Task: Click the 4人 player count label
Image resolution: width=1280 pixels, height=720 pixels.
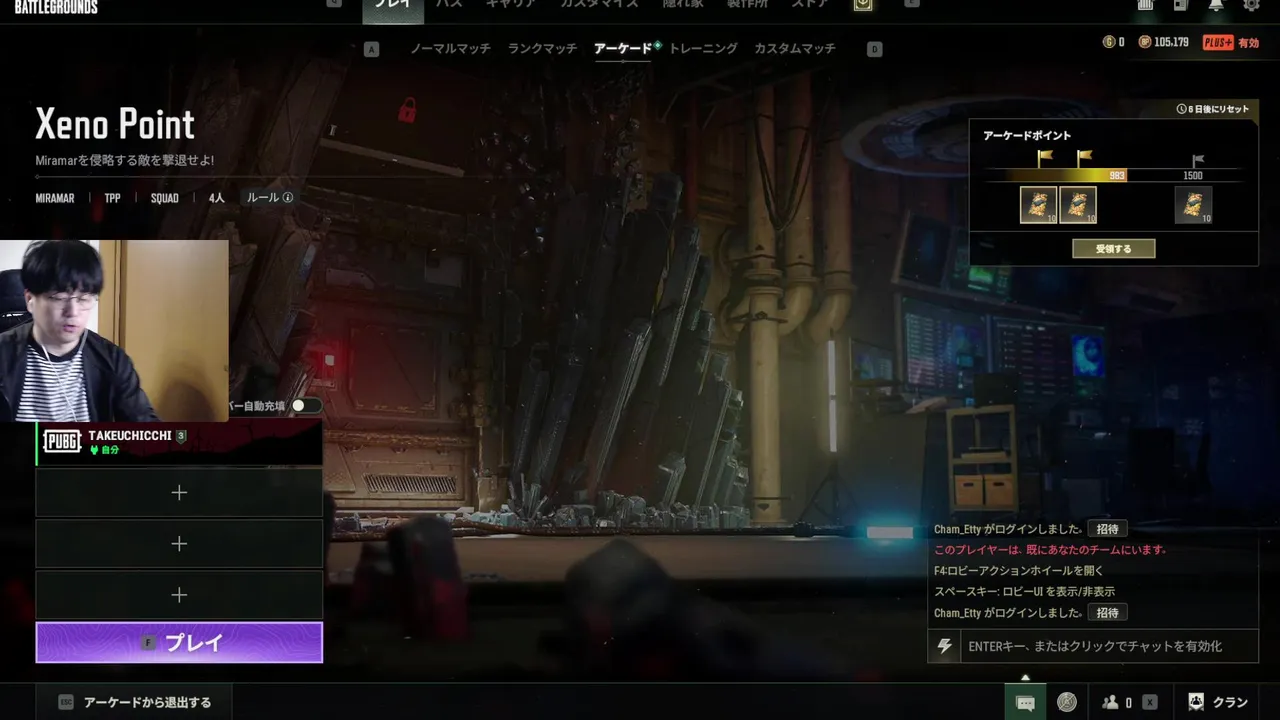Action: (217, 198)
